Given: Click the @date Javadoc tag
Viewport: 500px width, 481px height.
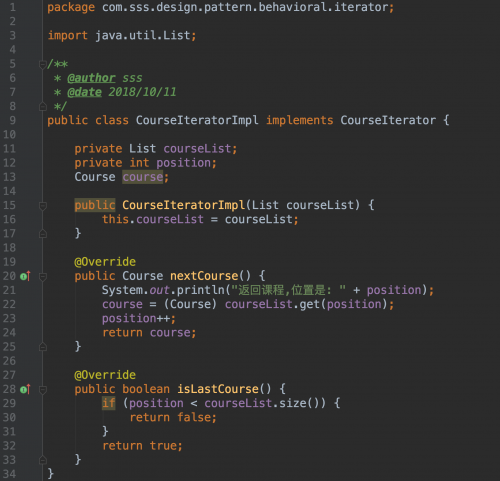Looking at the screenshot, I should 84,92.
